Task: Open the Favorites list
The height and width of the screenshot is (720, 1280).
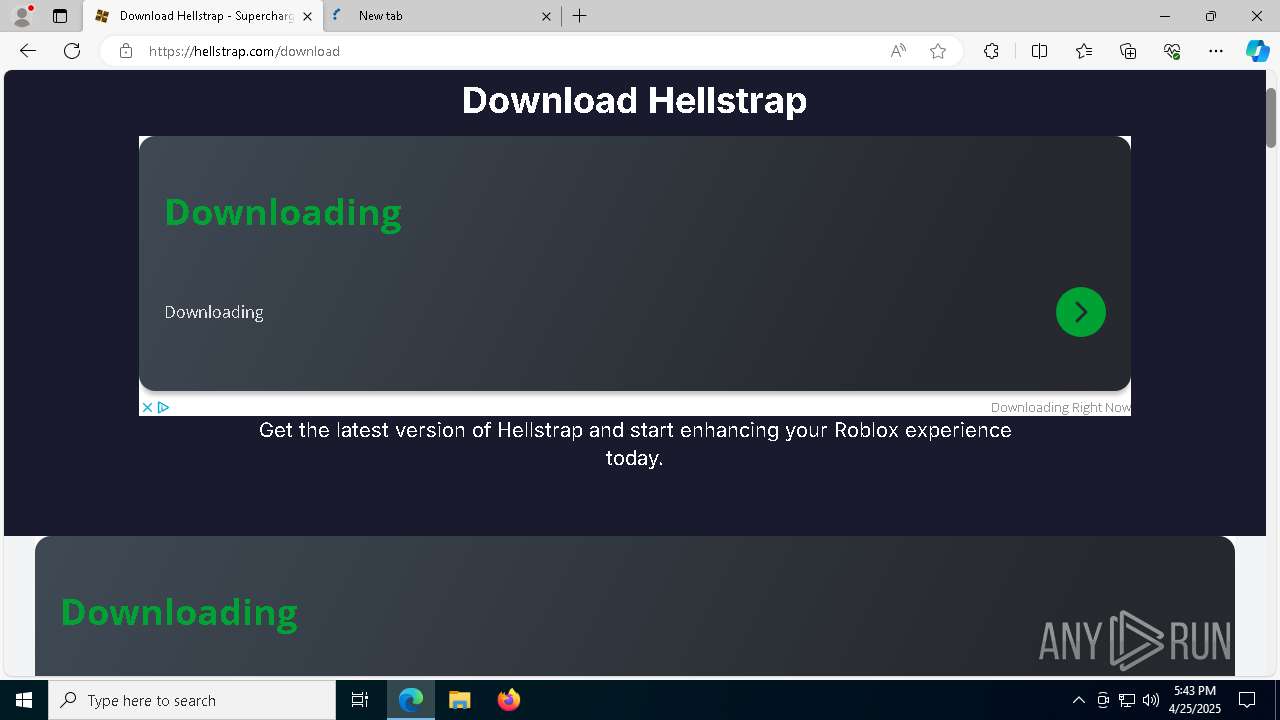Action: [x=1084, y=51]
